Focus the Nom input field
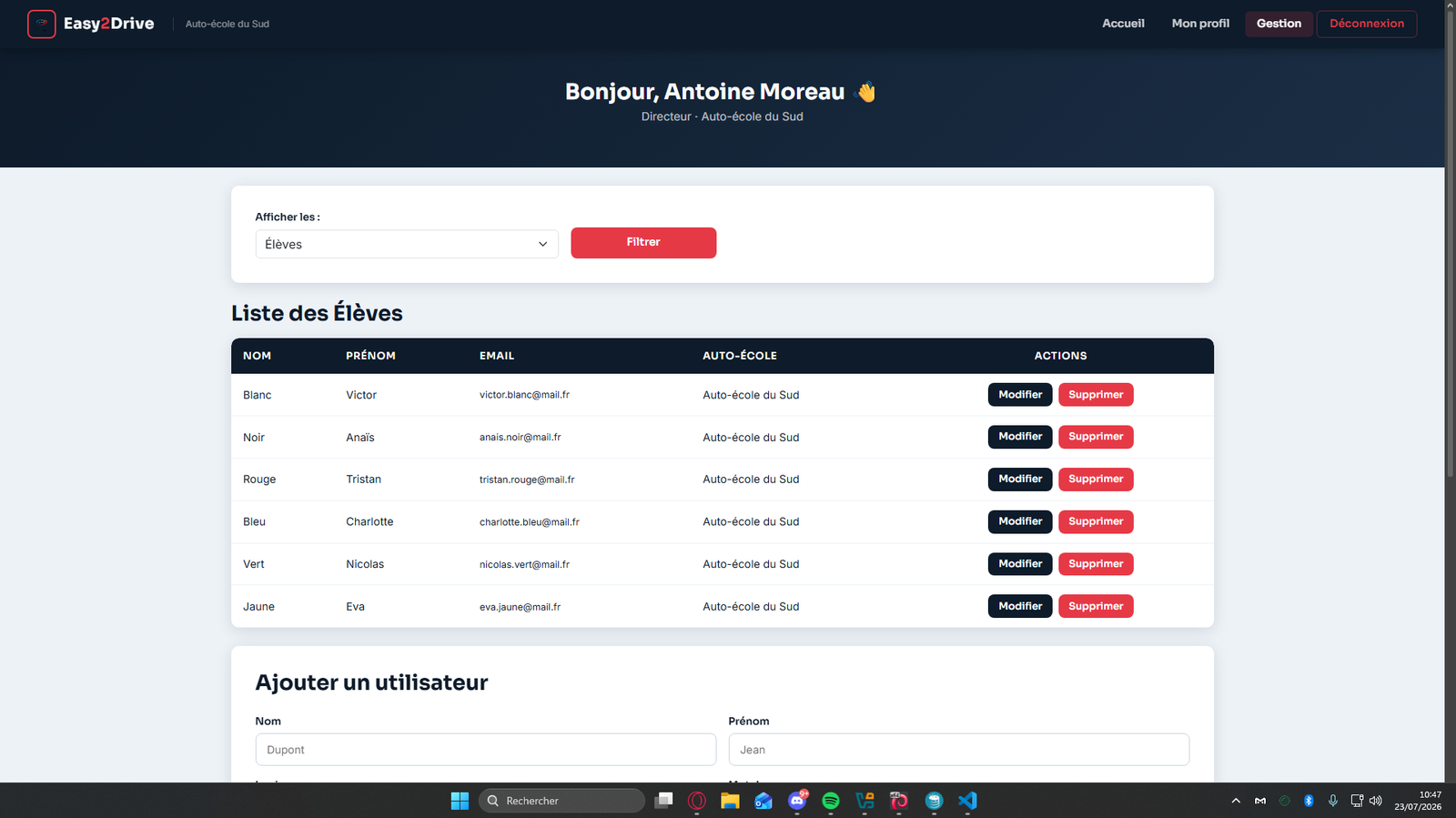Viewport: 1456px width, 818px height. click(x=486, y=750)
